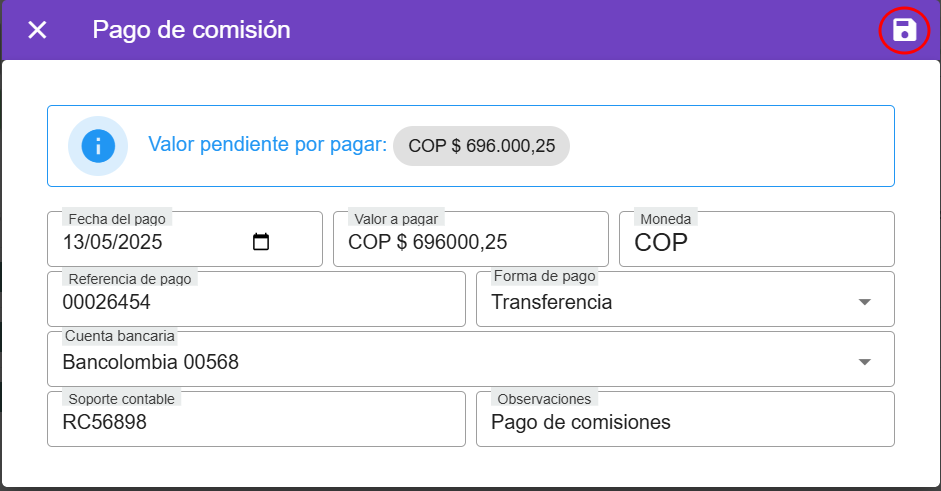941x491 pixels.
Task: Click the Moneda field showing COP
Action: (756, 242)
